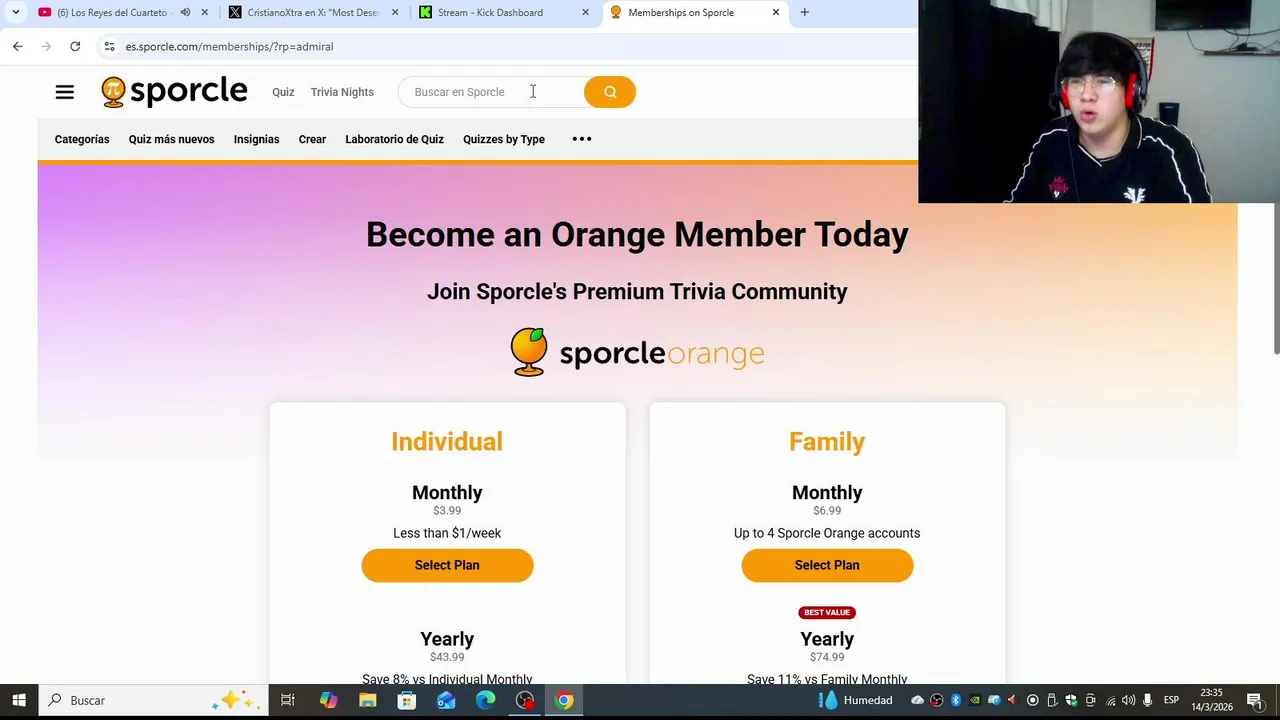This screenshot has height=720, width=1280.
Task: Click the $3.99 monthly price
Action: (447, 511)
